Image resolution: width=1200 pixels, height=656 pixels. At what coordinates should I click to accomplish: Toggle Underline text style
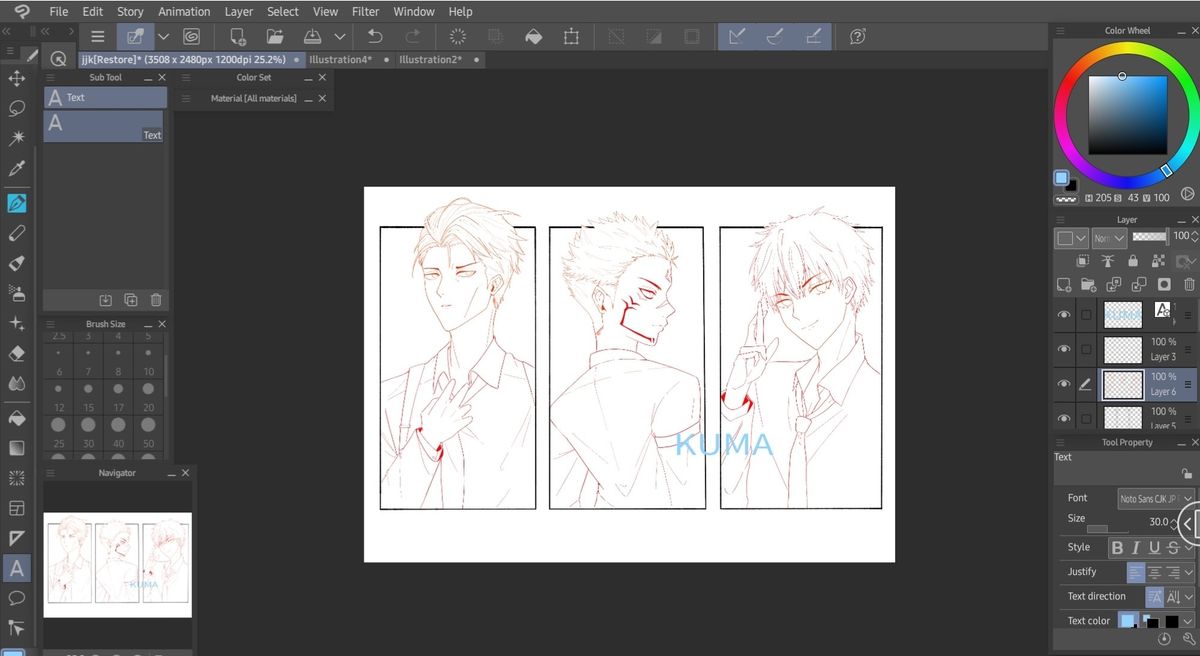(1154, 547)
